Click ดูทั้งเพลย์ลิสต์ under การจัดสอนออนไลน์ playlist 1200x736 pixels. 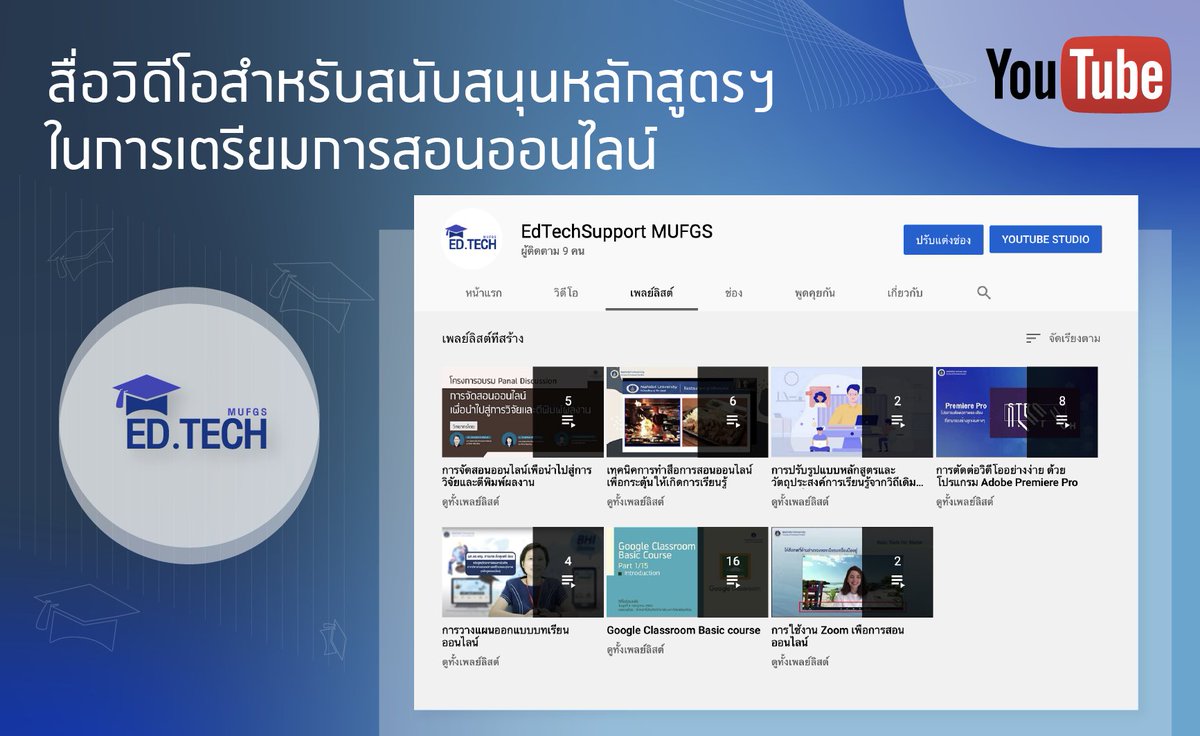pyautogui.click(x=471, y=502)
